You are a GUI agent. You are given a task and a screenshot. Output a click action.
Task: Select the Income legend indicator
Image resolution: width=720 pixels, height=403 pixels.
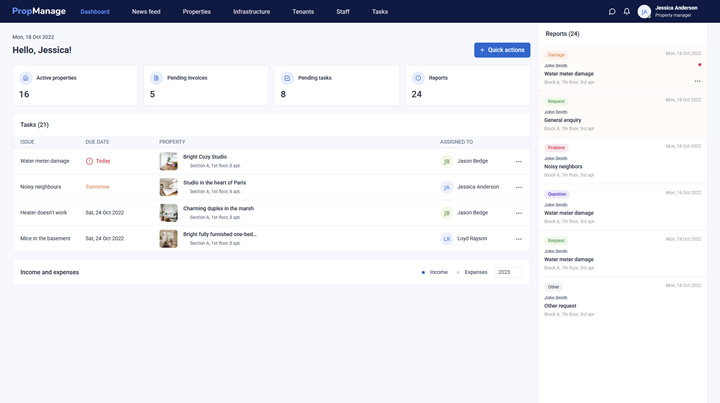click(423, 272)
